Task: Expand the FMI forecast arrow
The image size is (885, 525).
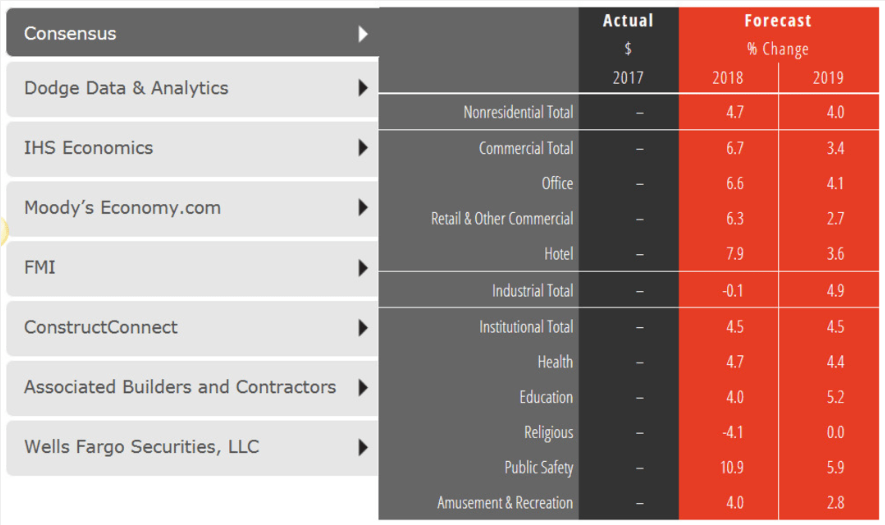Action: pyautogui.click(x=363, y=268)
